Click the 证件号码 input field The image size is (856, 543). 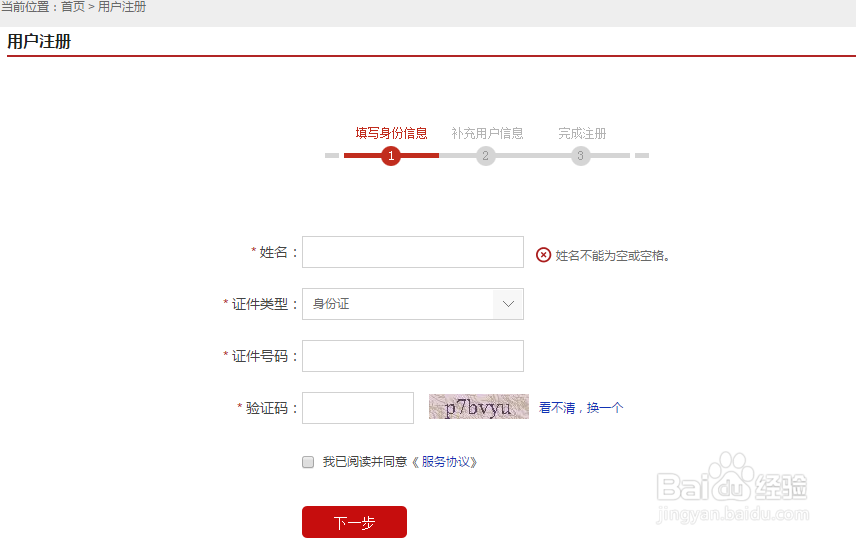[413, 356]
